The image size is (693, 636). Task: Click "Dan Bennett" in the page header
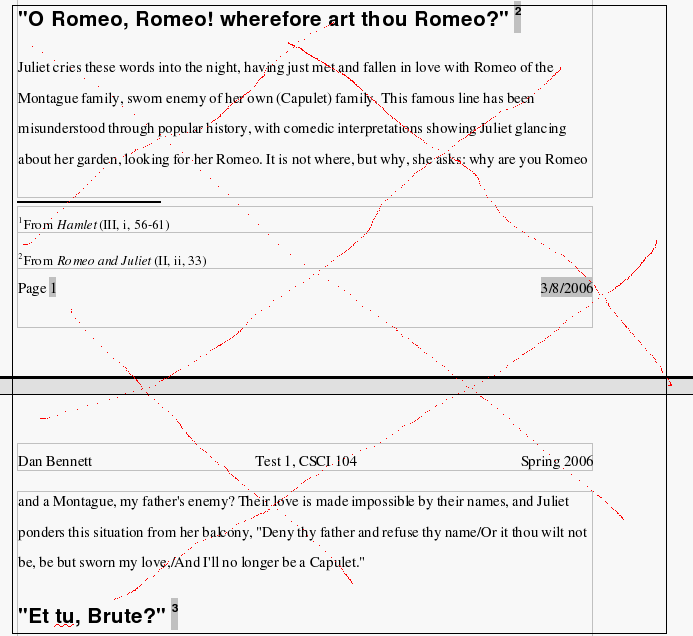point(55,461)
